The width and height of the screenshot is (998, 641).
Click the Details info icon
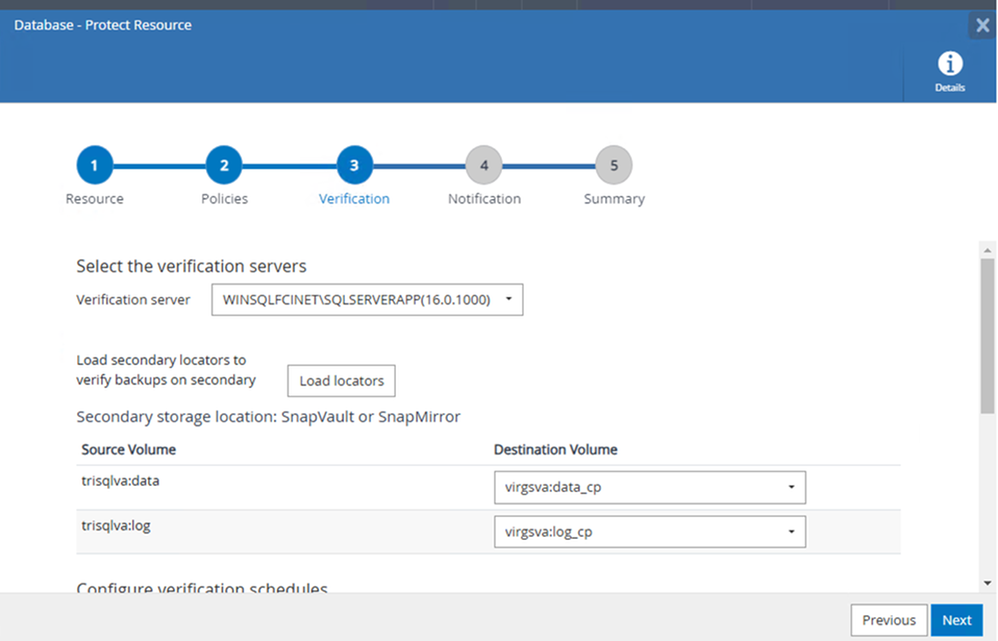pos(949,65)
